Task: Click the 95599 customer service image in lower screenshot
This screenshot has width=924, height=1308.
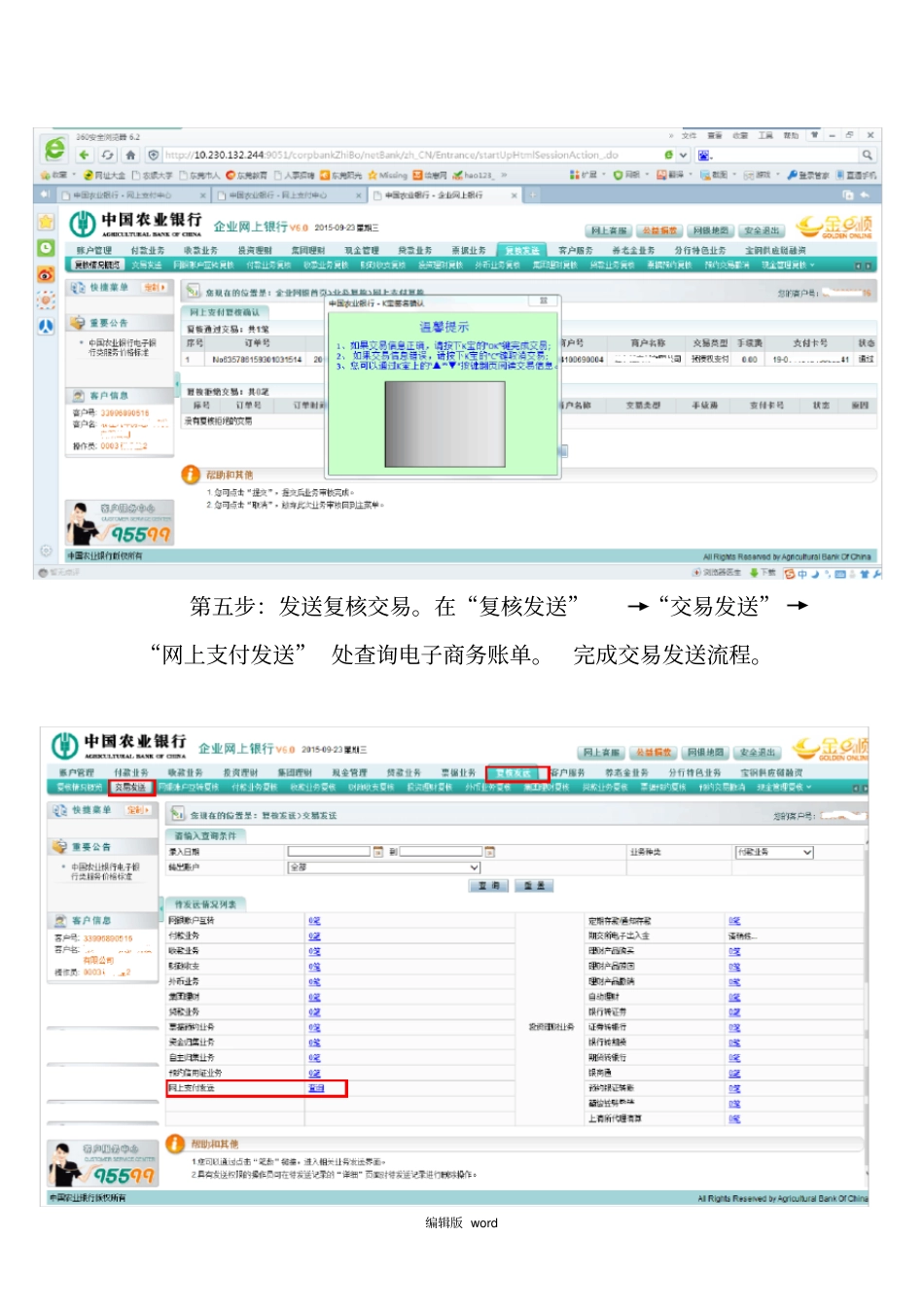Action: pos(103,1165)
